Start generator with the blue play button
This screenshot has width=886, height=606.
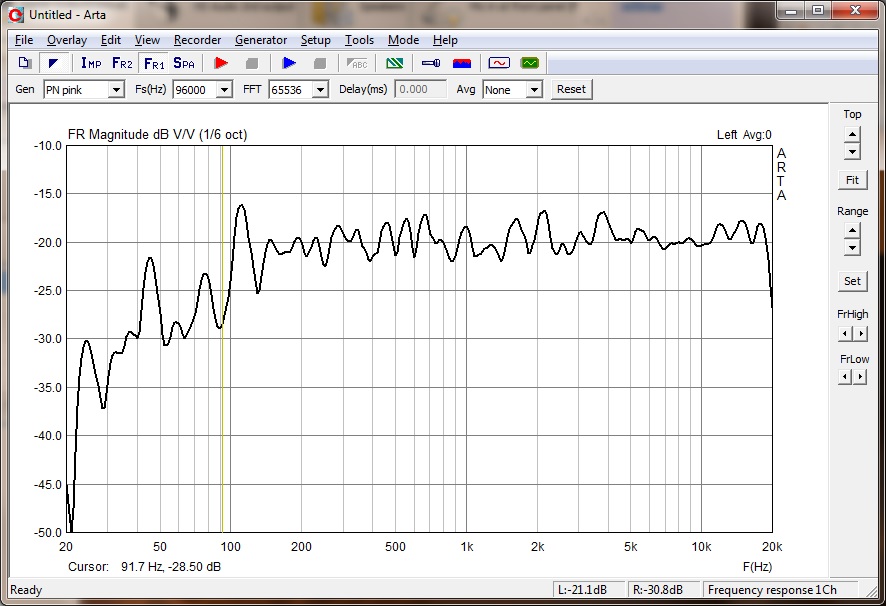[289, 63]
